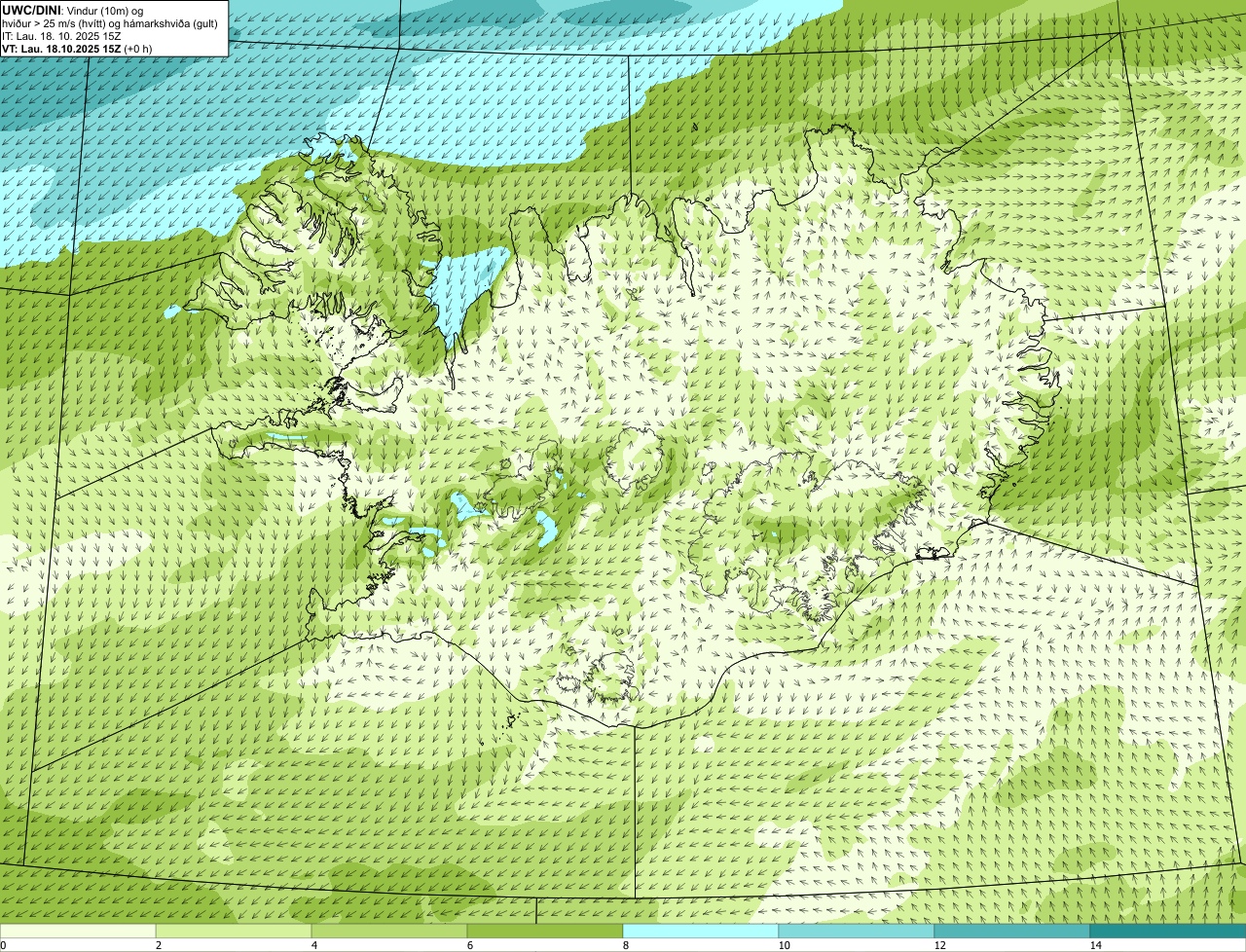Click the light green 2–4 m/s legend color
This screenshot has height=952, width=1246.
(234, 931)
